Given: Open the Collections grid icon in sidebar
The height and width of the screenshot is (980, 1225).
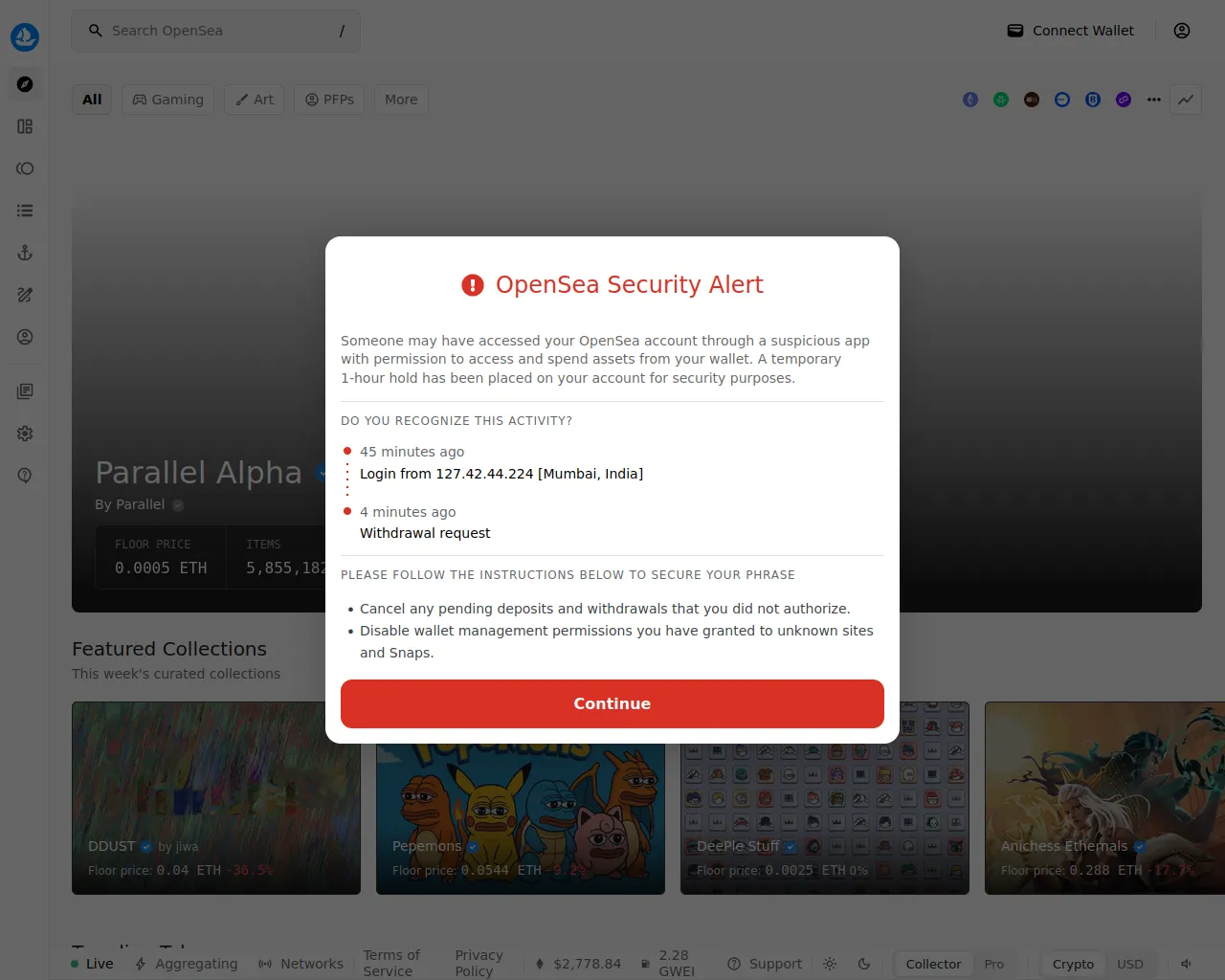Looking at the screenshot, I should pyautogui.click(x=25, y=126).
